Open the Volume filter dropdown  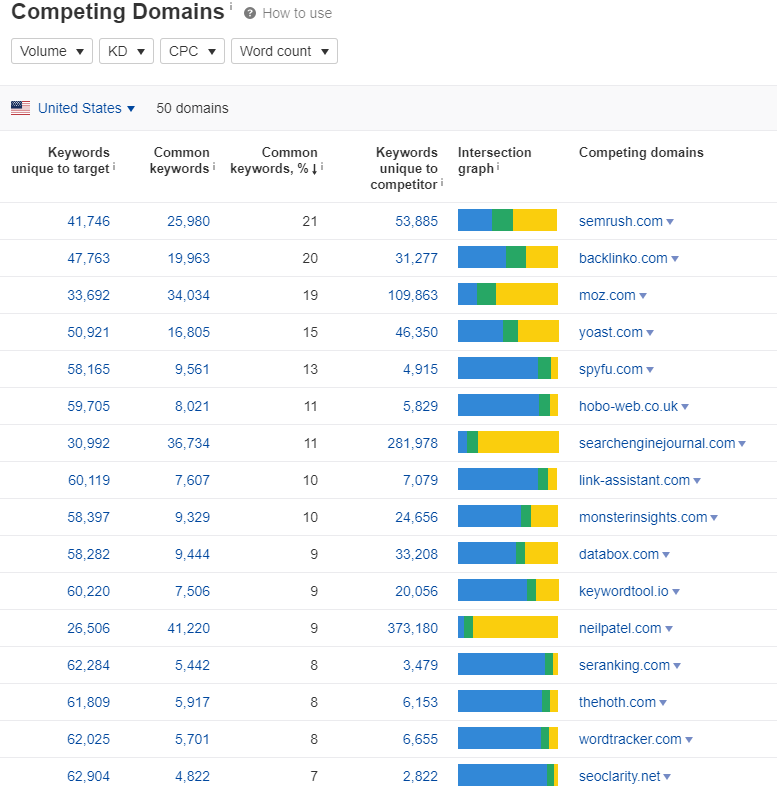coord(52,51)
